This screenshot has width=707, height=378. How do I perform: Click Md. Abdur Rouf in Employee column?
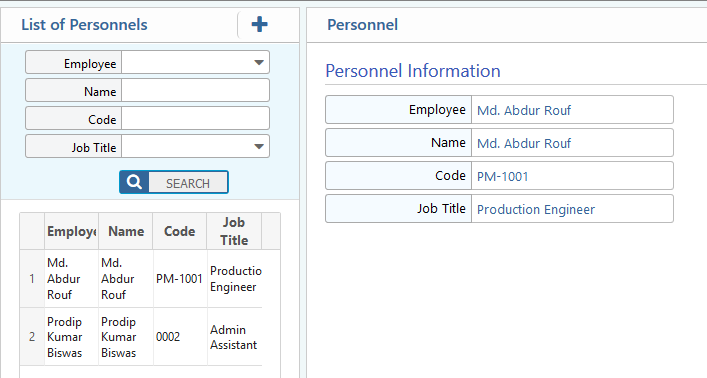point(71,279)
